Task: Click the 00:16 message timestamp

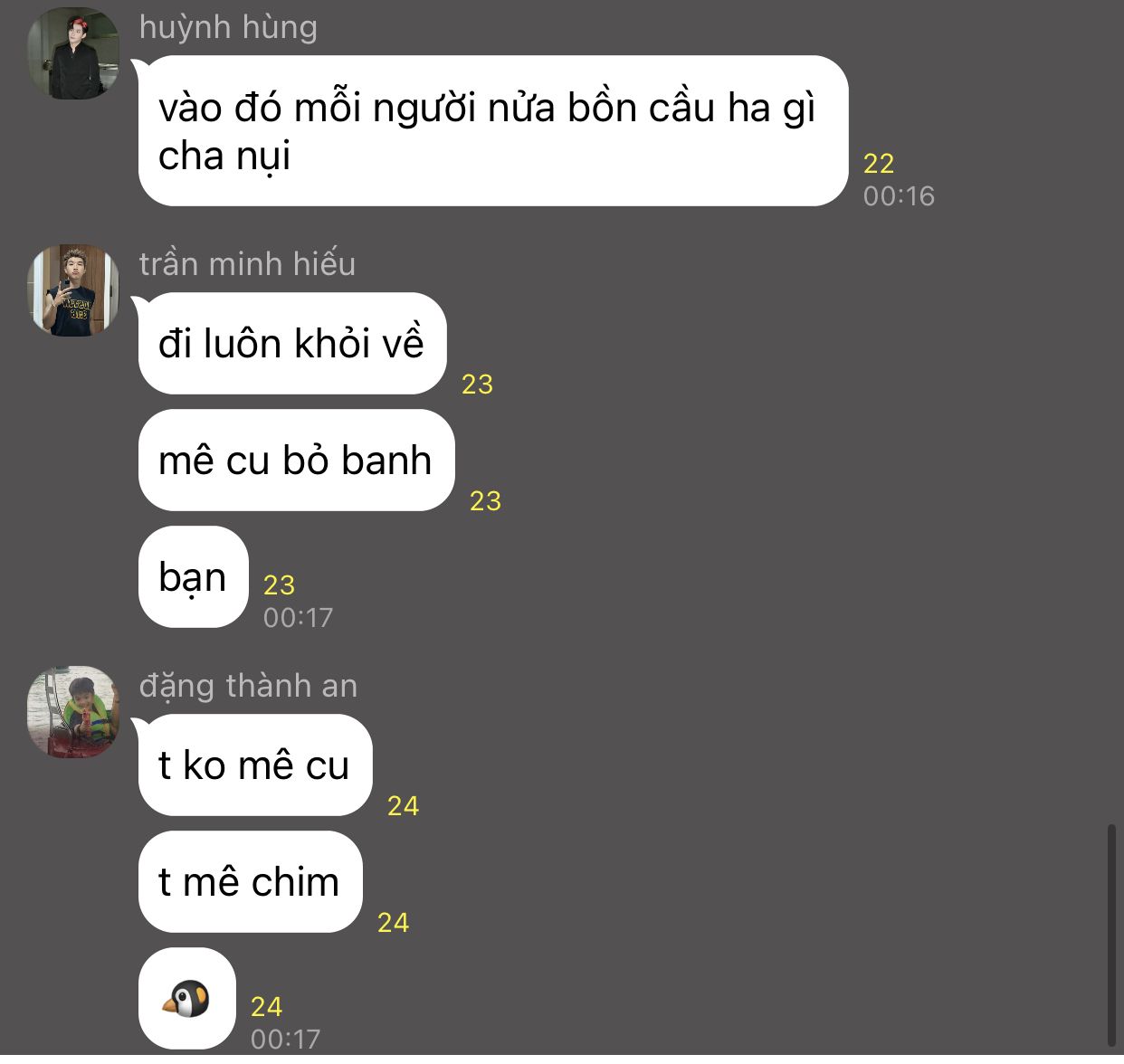Action: [899, 196]
